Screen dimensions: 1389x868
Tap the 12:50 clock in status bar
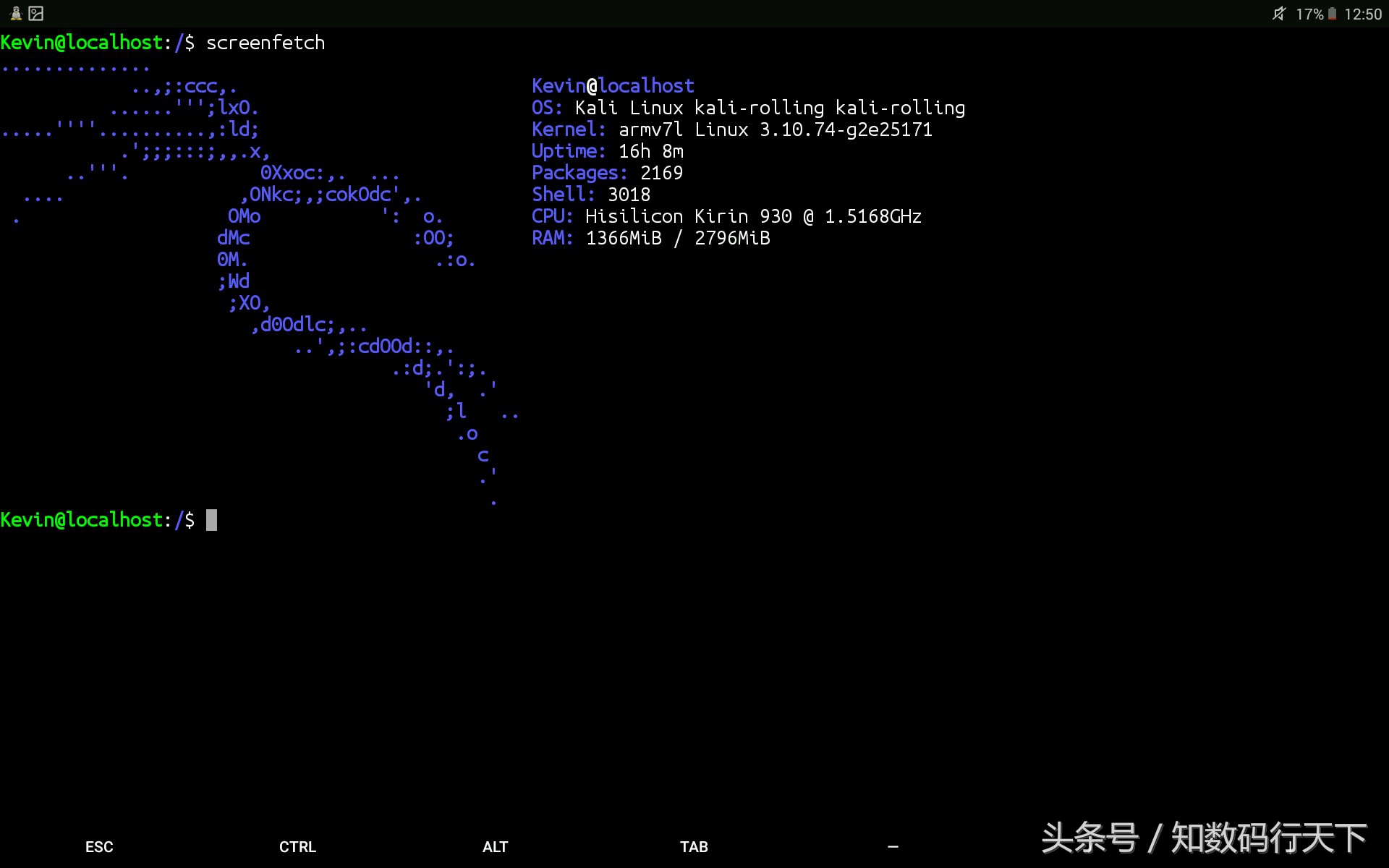click(1363, 14)
